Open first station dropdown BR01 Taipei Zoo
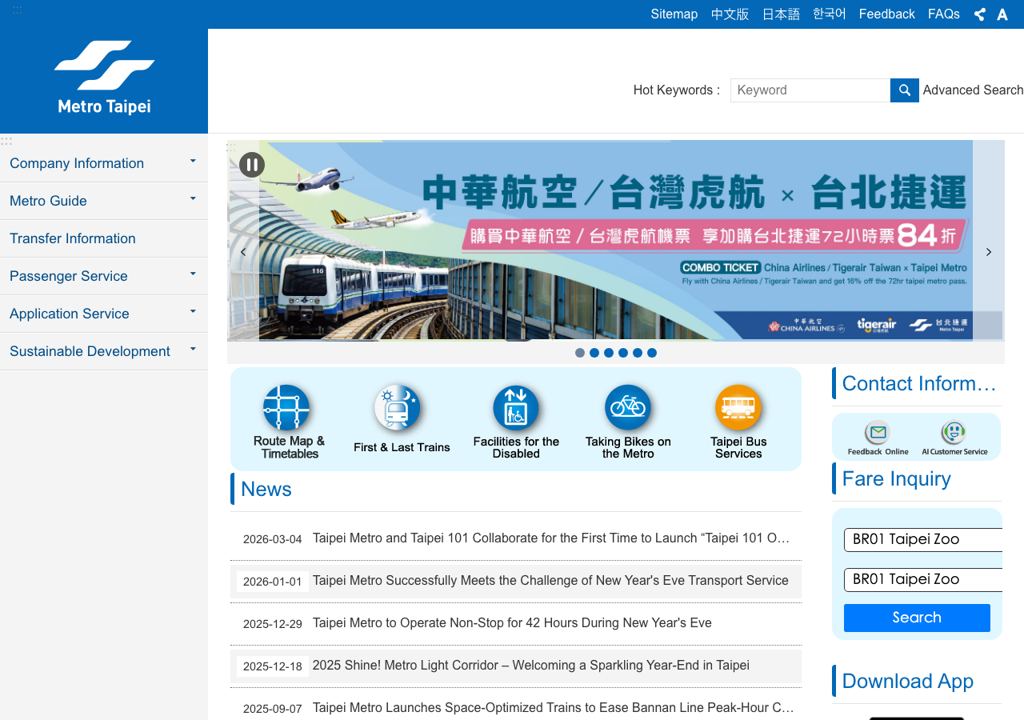 click(923, 540)
